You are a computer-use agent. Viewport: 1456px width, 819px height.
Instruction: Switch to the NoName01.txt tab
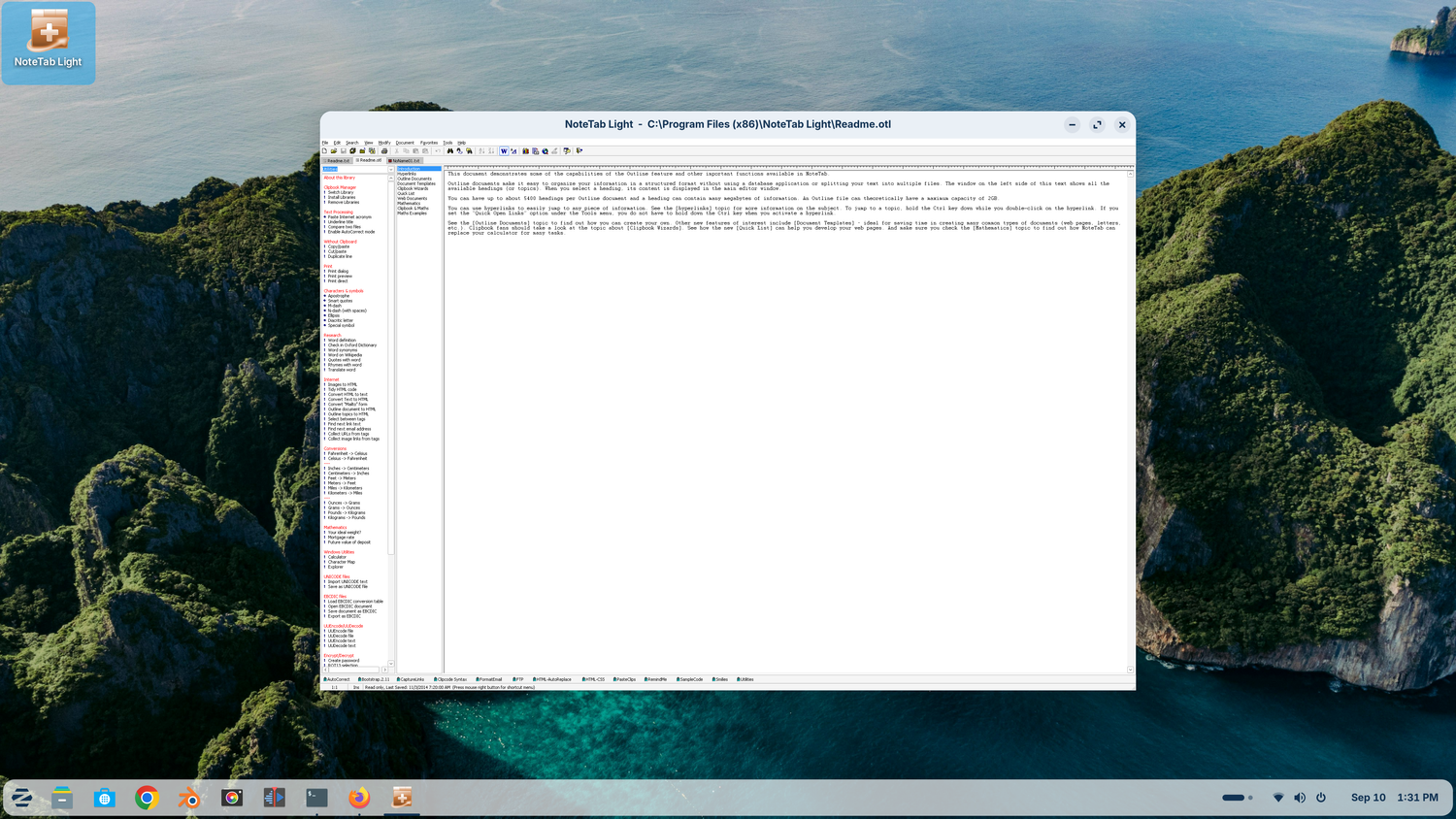pos(406,160)
